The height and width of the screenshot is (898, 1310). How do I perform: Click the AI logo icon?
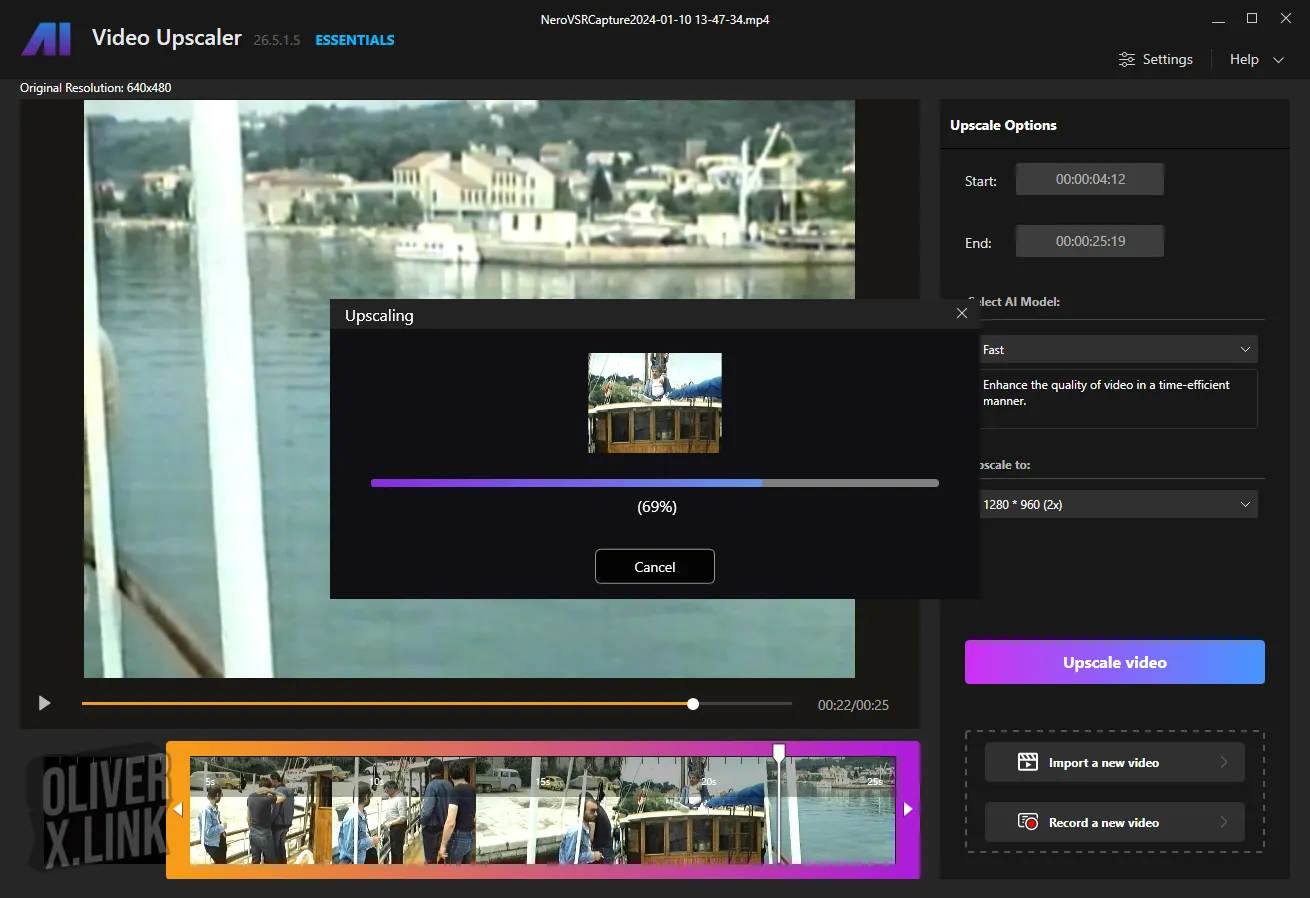pos(46,39)
